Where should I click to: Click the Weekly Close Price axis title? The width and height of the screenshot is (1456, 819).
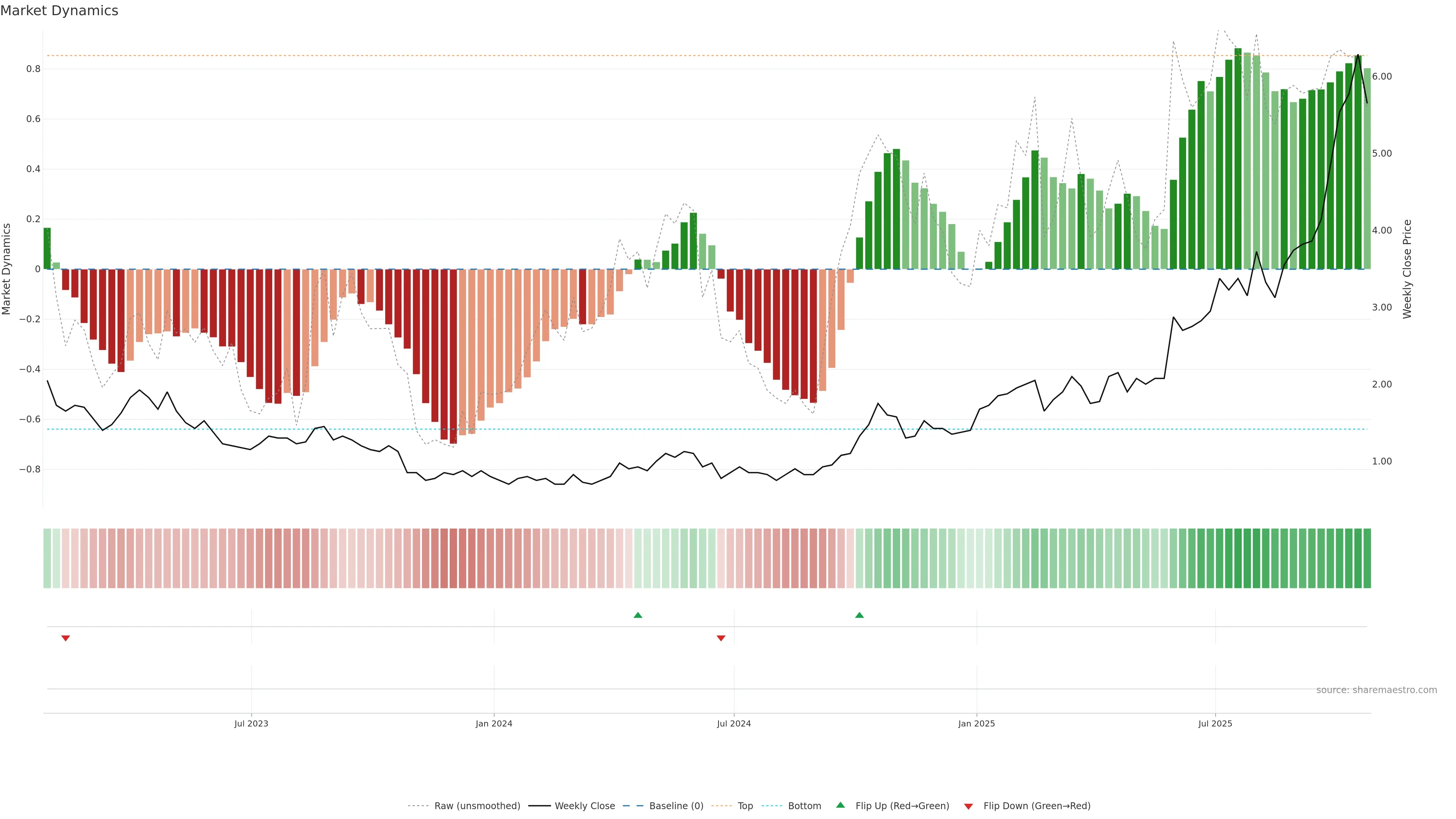click(x=1407, y=269)
